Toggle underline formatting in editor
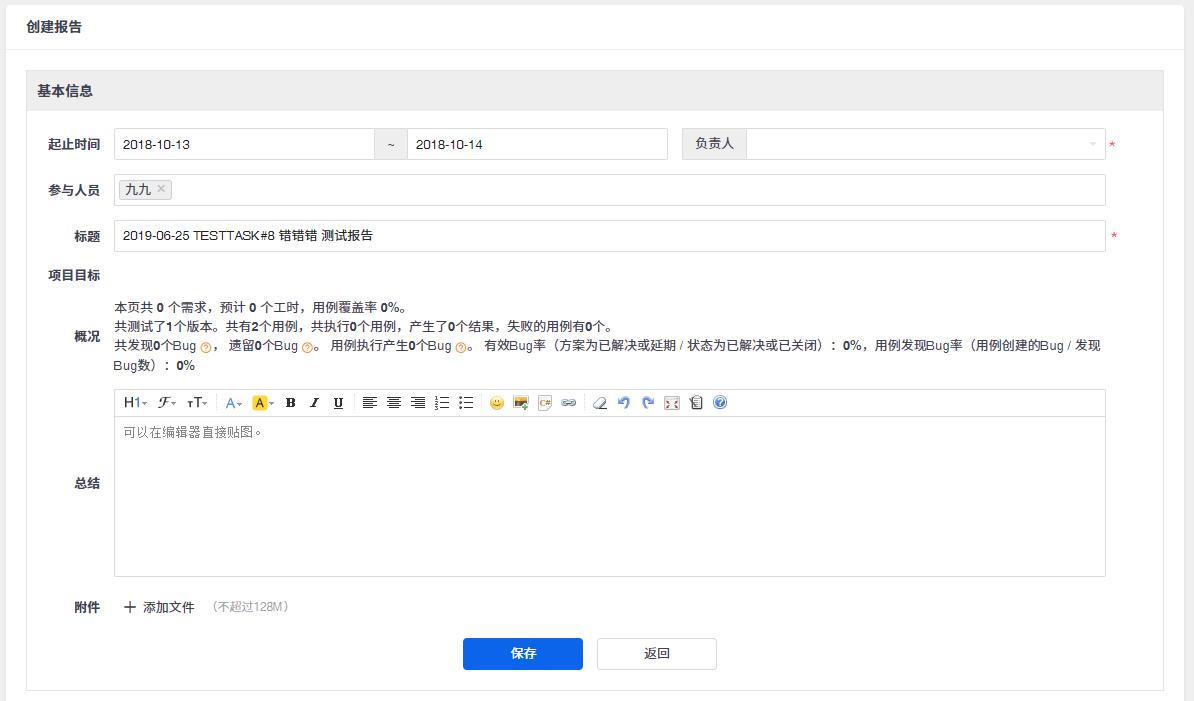1194x701 pixels. tap(338, 403)
